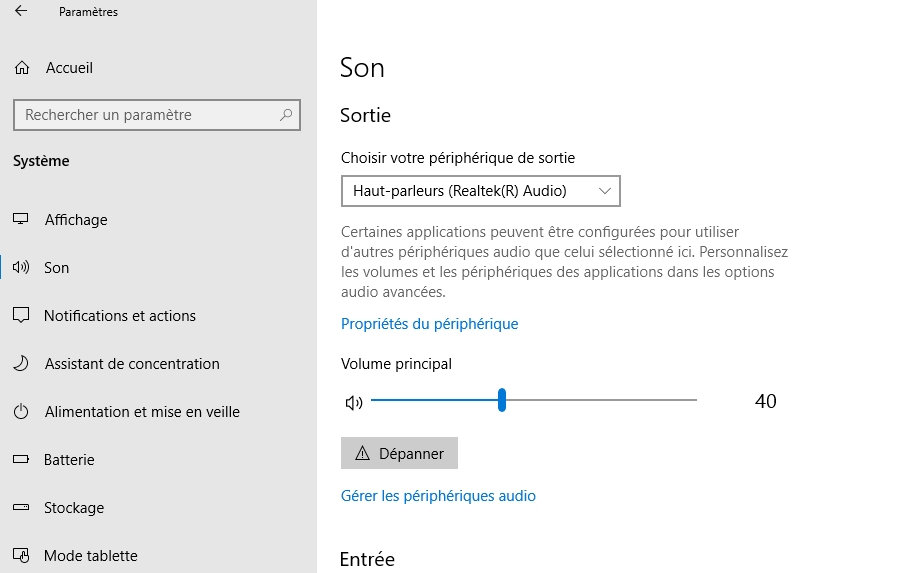This screenshot has height=573, width=918.
Task: Open the output device dropdown
Action: point(480,190)
